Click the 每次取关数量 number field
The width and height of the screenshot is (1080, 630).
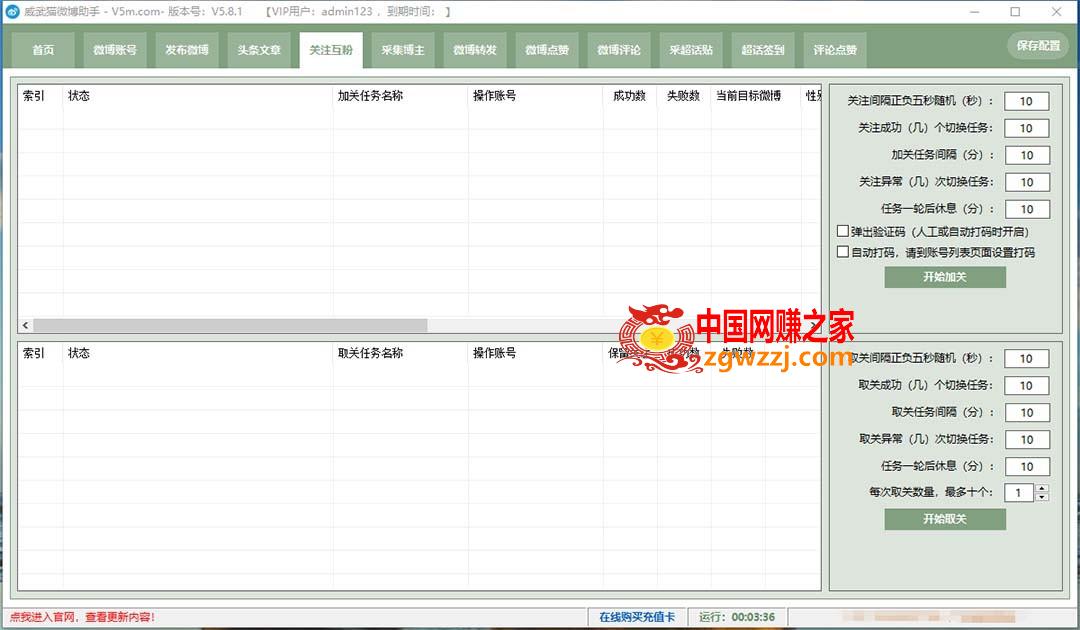[1019, 492]
